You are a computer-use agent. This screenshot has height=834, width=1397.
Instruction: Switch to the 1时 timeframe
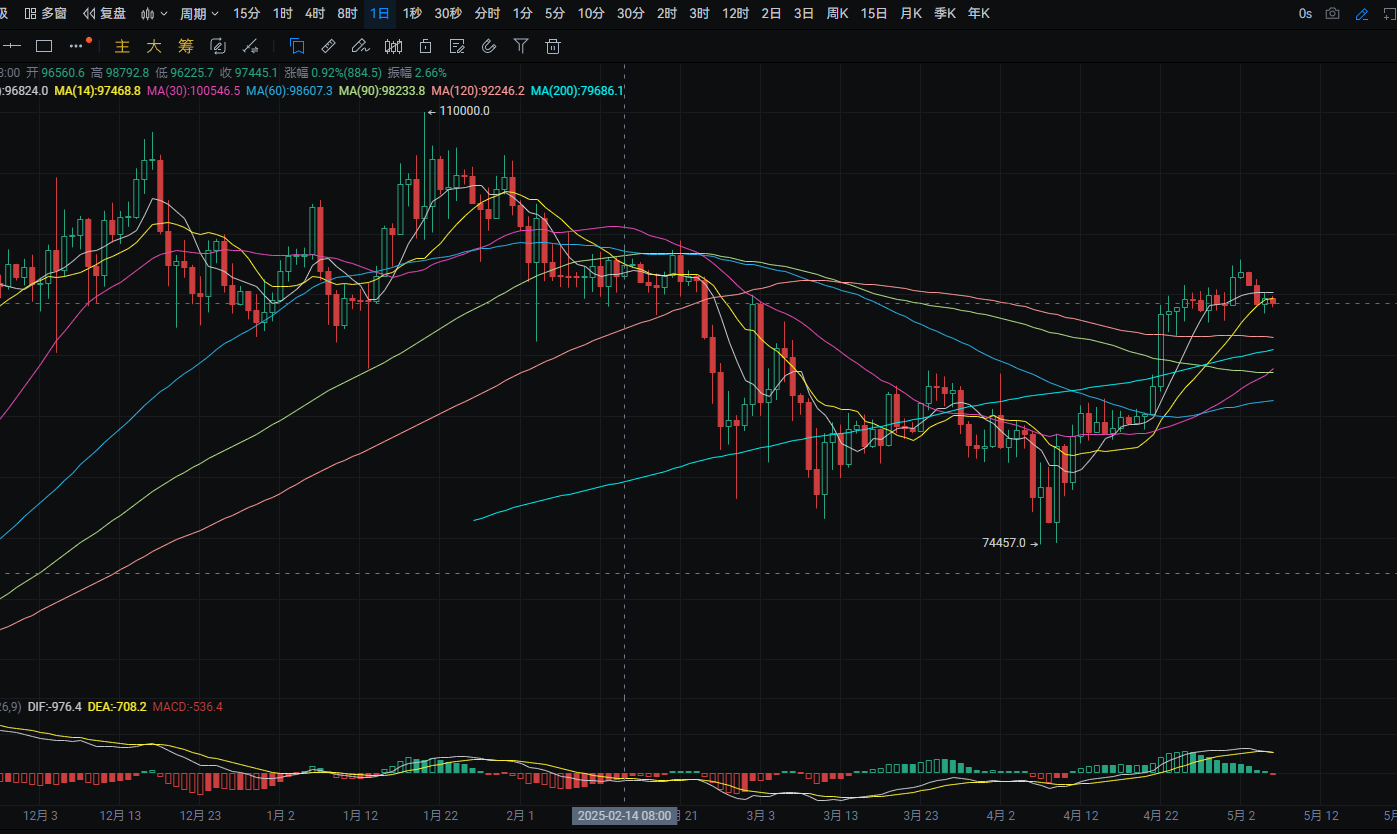coord(283,13)
